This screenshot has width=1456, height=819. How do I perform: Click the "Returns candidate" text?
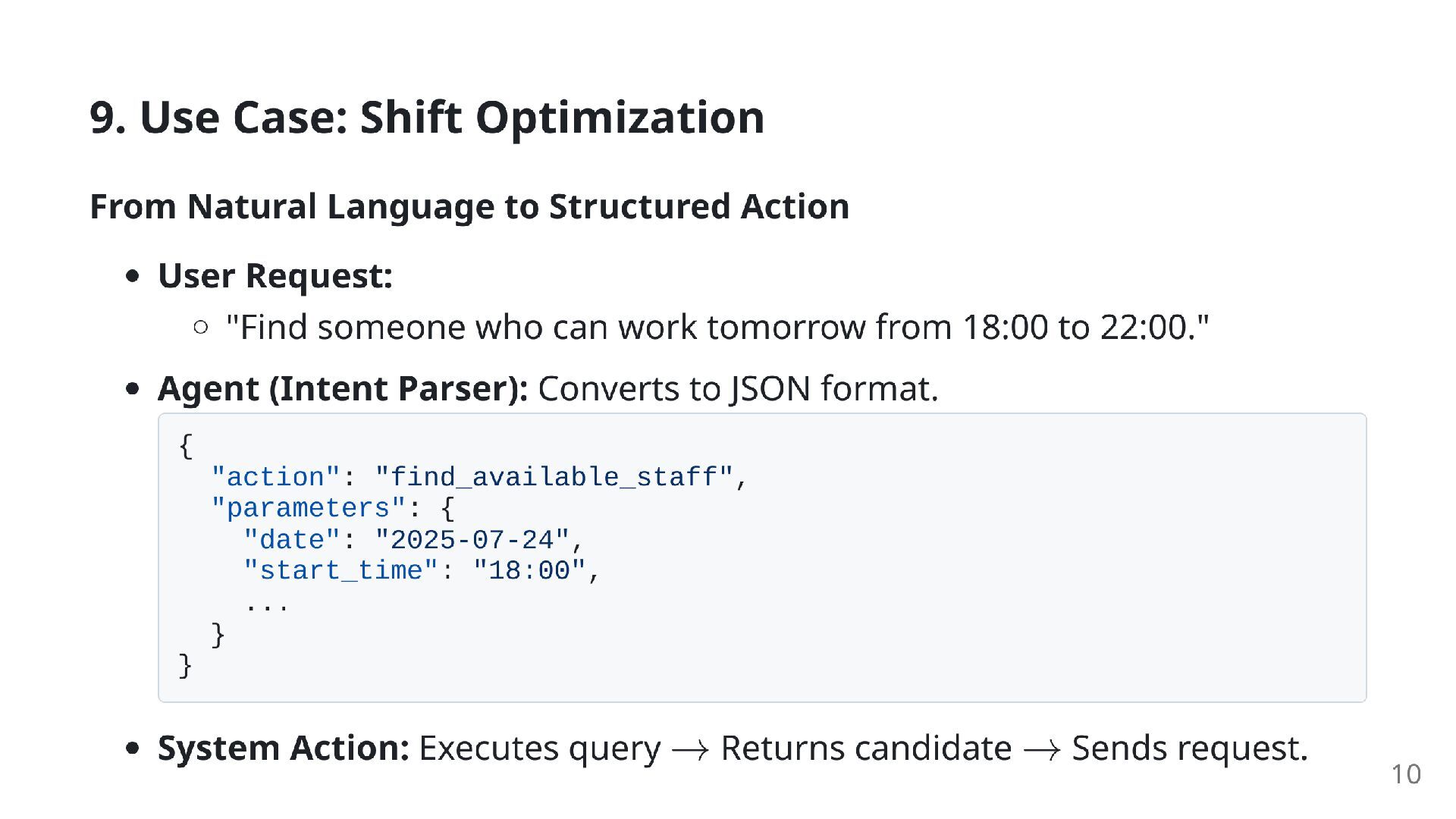[865, 748]
